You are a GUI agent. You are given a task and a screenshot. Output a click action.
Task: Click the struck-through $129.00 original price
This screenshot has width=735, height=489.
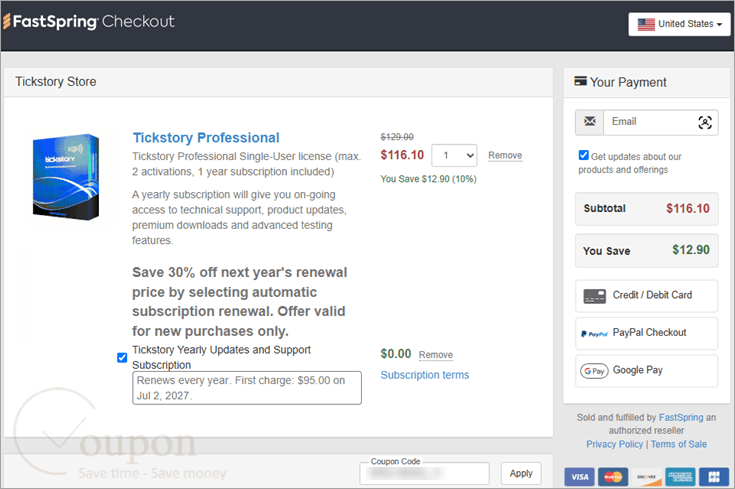397,137
